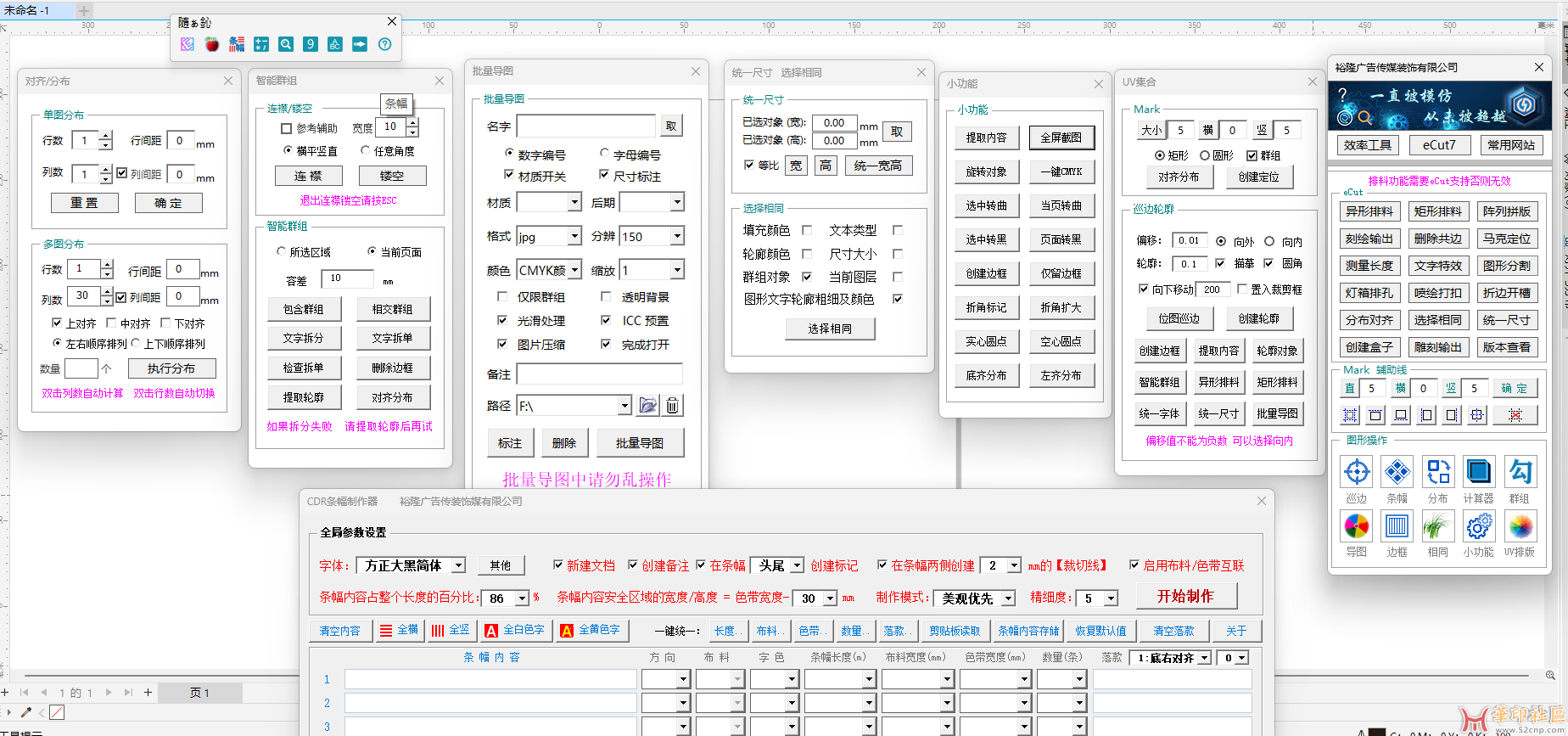
Task: Click the right arrow icon in floating toolbar
Action: coord(360,44)
